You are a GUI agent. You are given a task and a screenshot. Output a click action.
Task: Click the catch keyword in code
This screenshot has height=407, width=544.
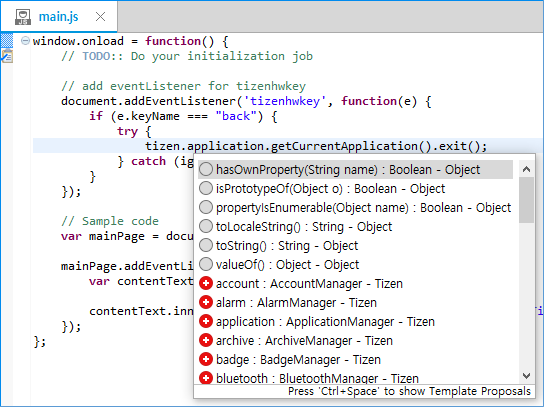point(148,161)
